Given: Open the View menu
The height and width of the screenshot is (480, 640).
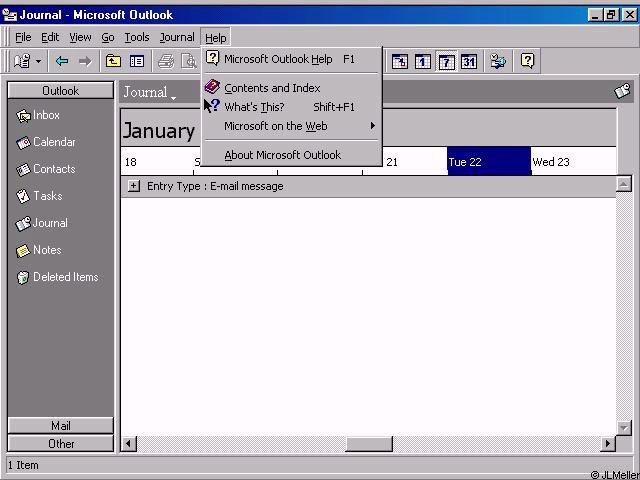Looking at the screenshot, I should coord(80,38).
